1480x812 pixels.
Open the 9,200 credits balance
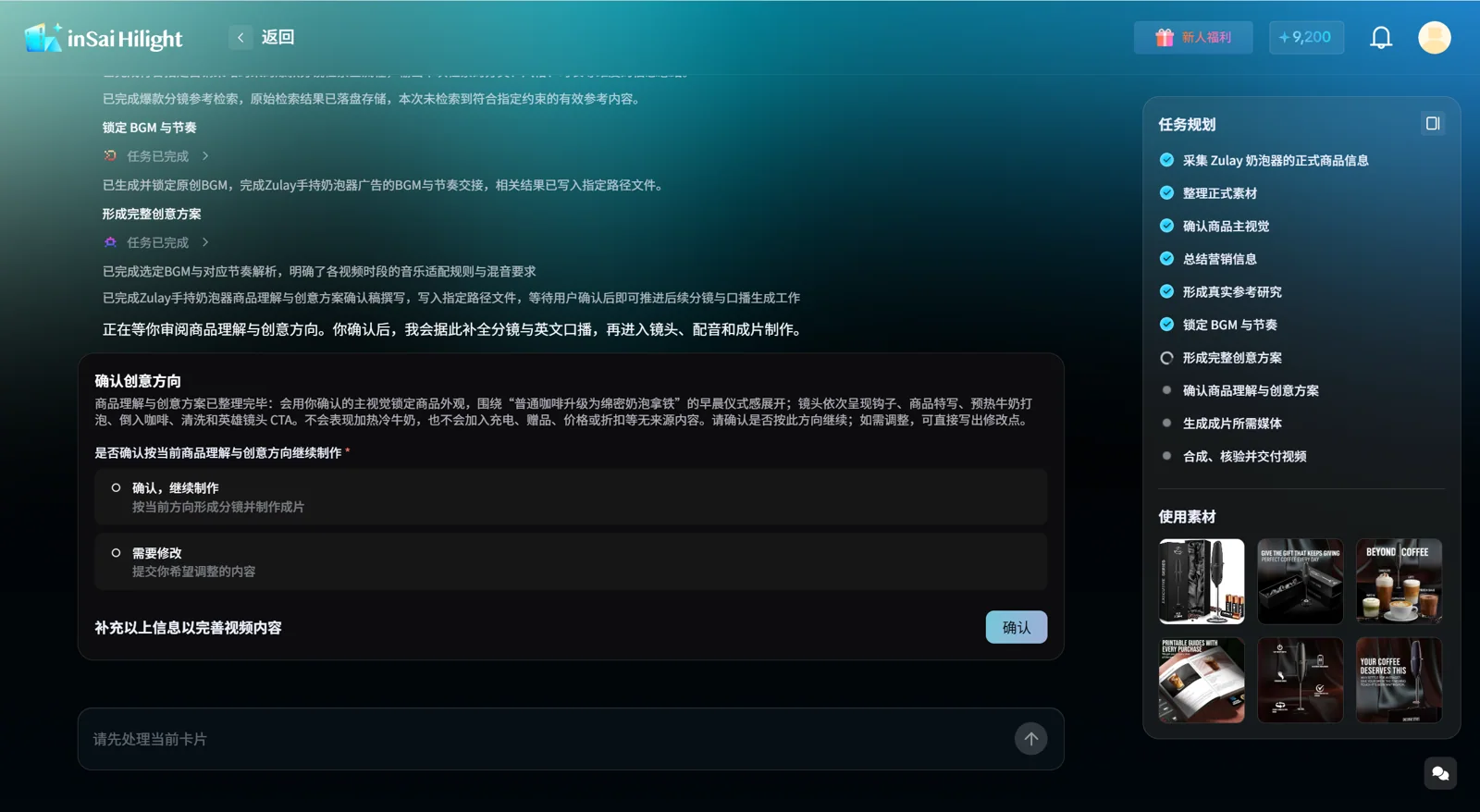1306,37
